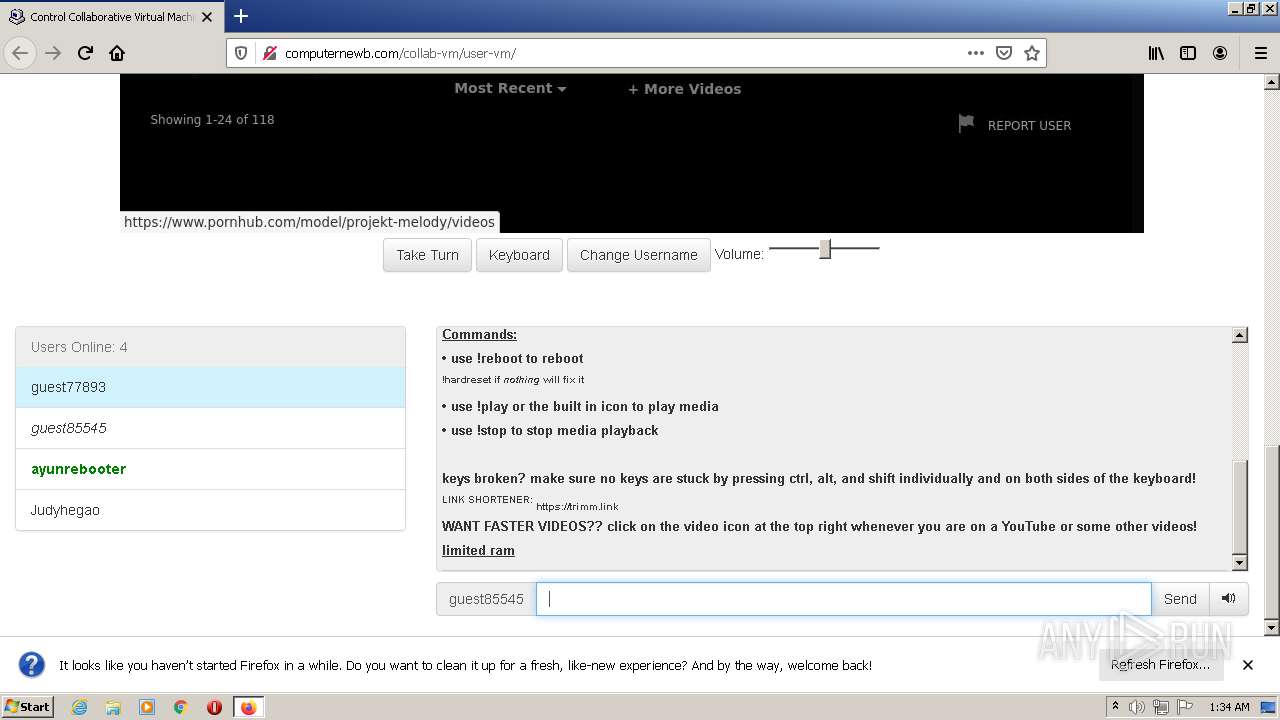
Task: Save page to Pocket
Action: (1004, 53)
